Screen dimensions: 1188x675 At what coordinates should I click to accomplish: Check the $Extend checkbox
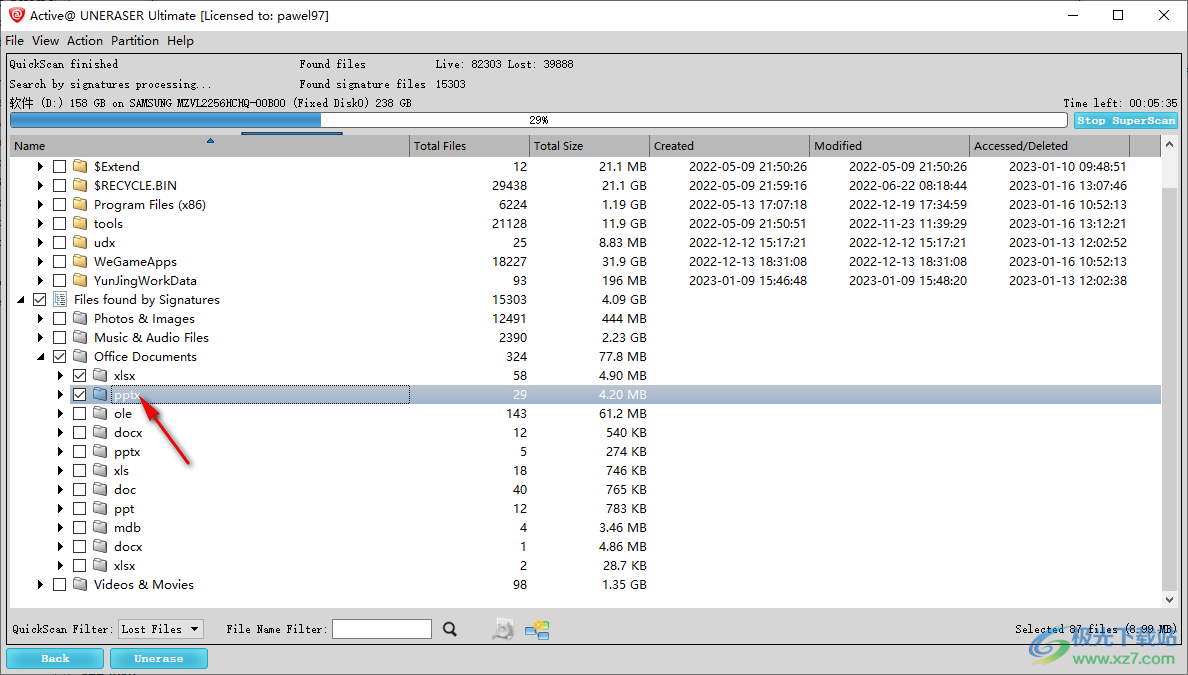pyautogui.click(x=60, y=166)
